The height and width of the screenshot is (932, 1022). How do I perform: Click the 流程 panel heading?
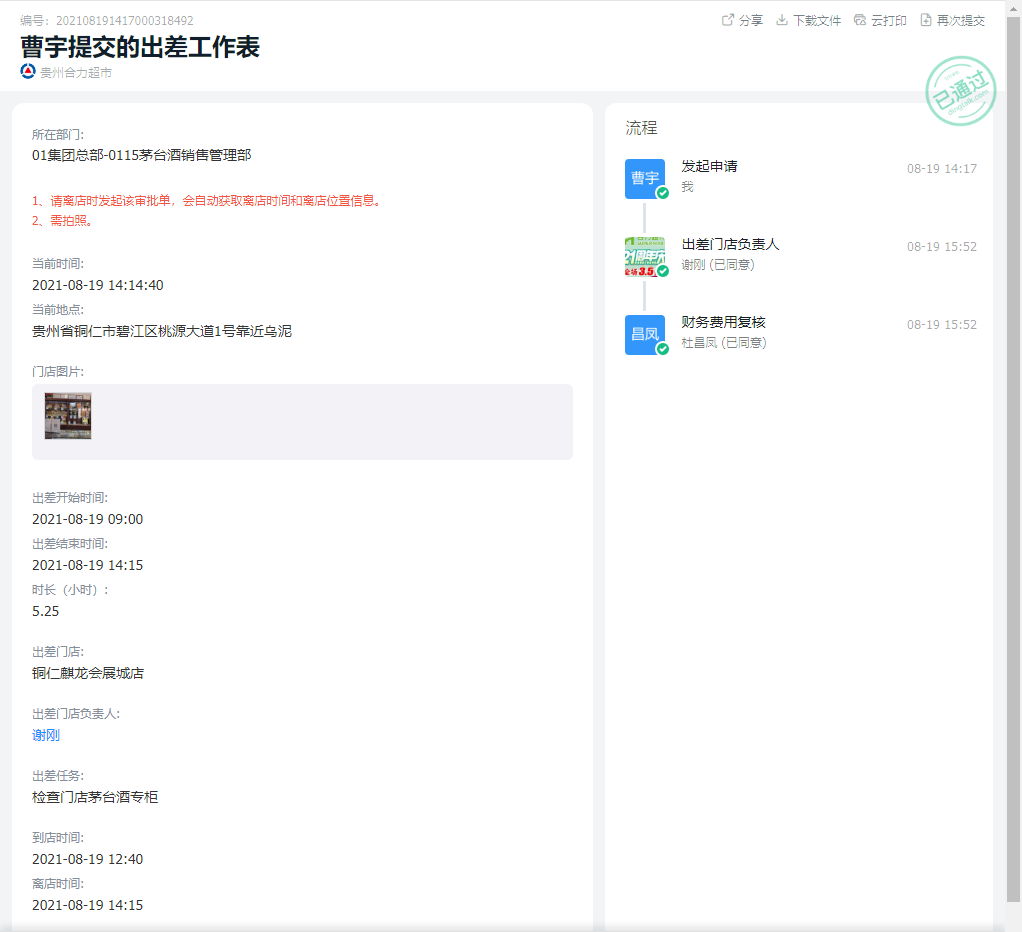[641, 128]
